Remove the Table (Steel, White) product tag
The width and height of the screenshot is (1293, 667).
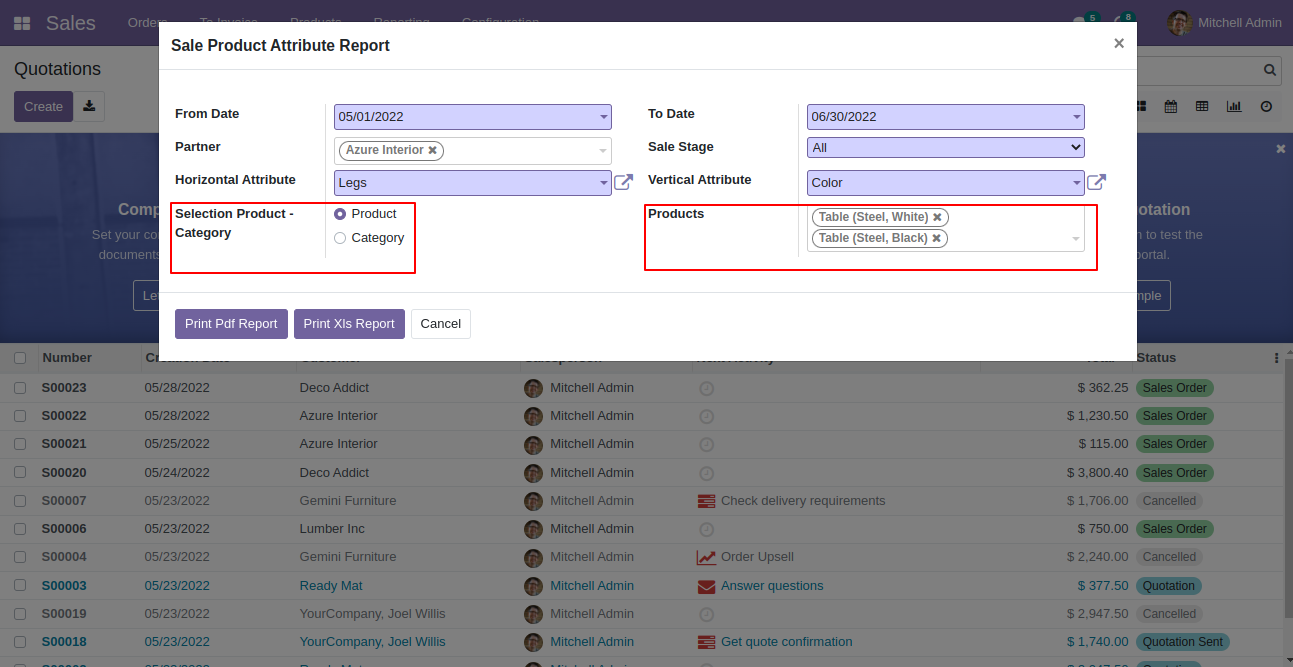(937, 217)
